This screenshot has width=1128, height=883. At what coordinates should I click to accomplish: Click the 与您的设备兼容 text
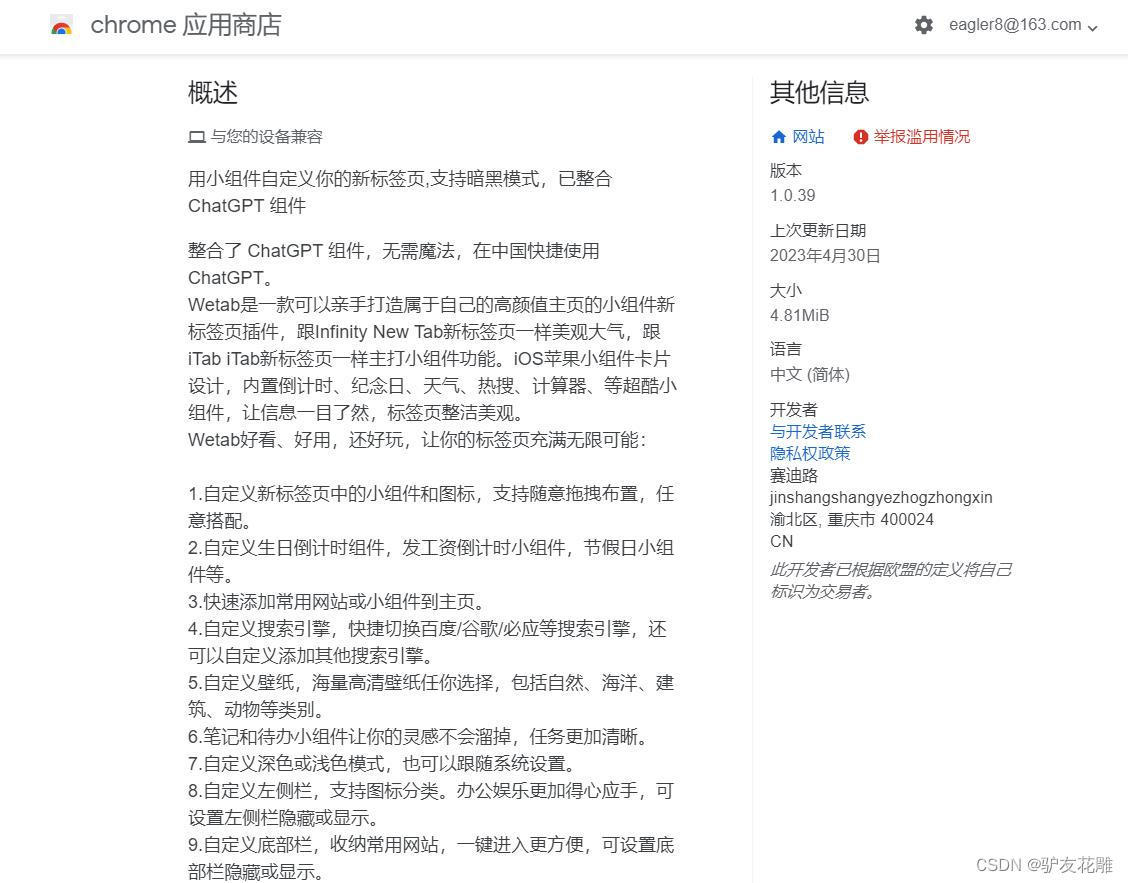tap(266, 137)
